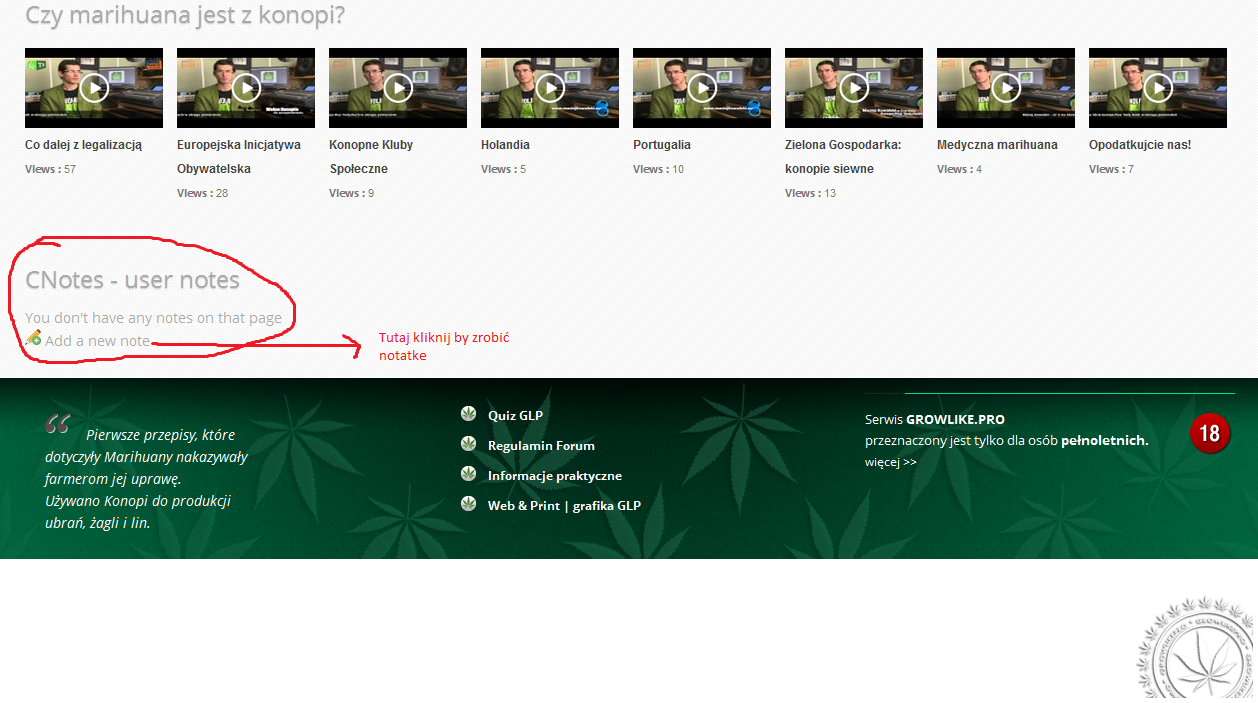Open the 'Co dalej z legalizacją' title link

coord(84,145)
